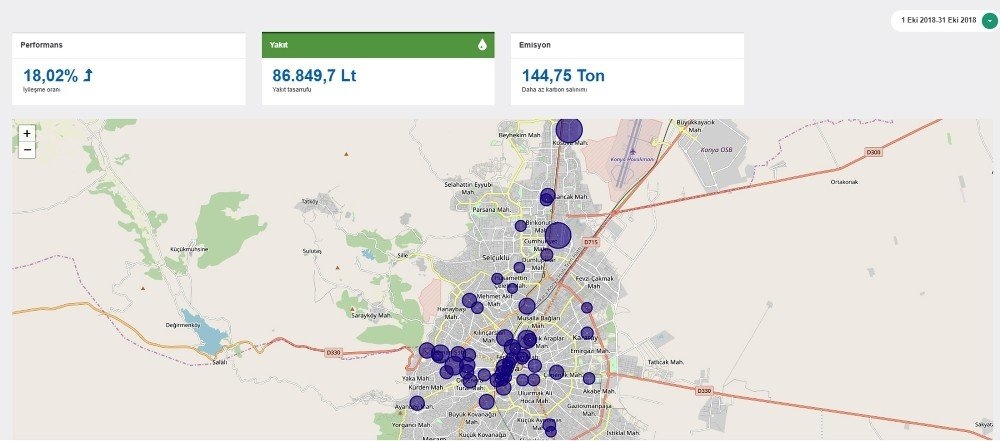Click the fuel droplet icon in Yakıt card
This screenshot has height=441, width=1000.
(481, 45)
